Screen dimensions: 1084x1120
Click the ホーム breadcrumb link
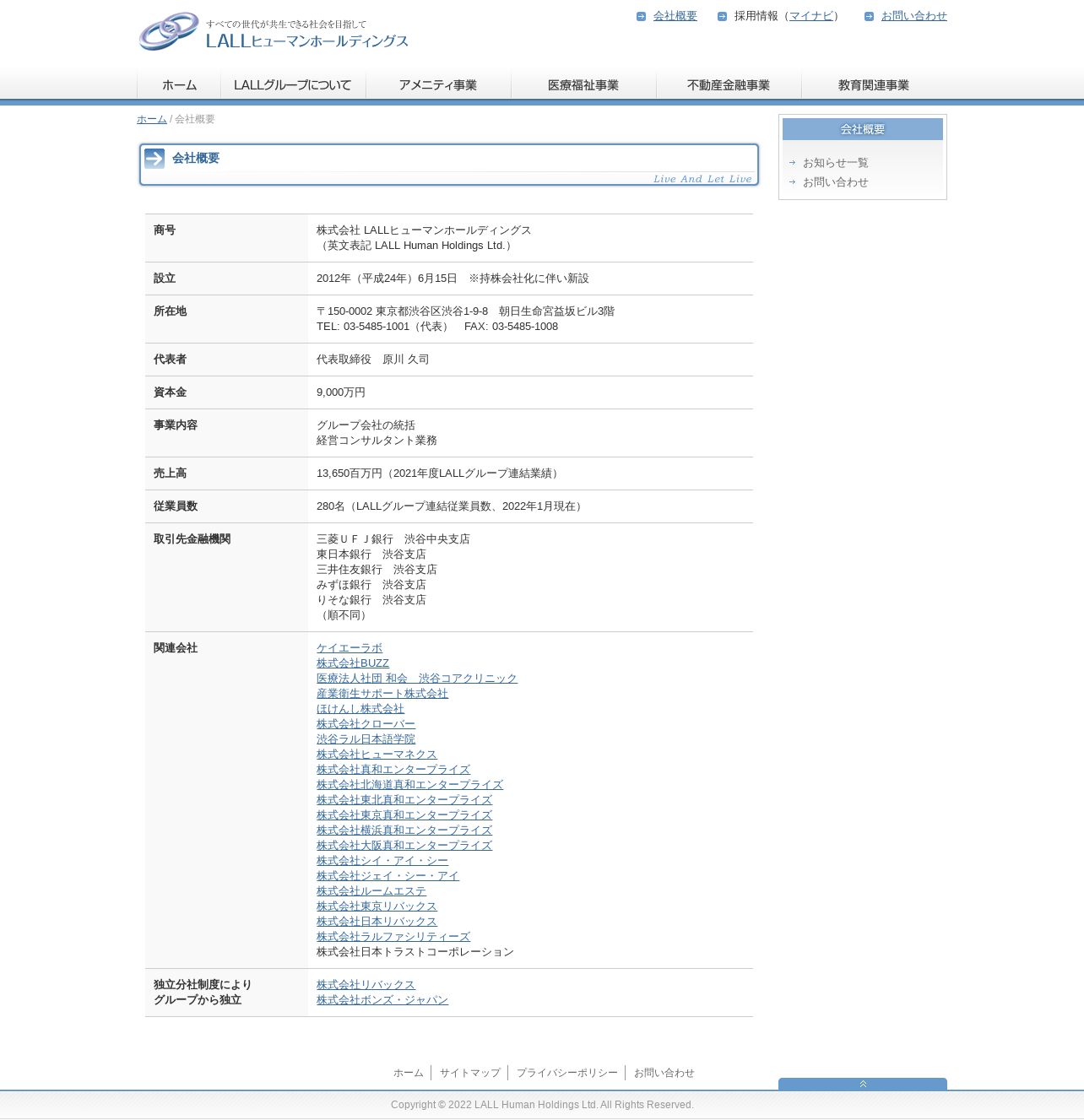[x=152, y=119]
